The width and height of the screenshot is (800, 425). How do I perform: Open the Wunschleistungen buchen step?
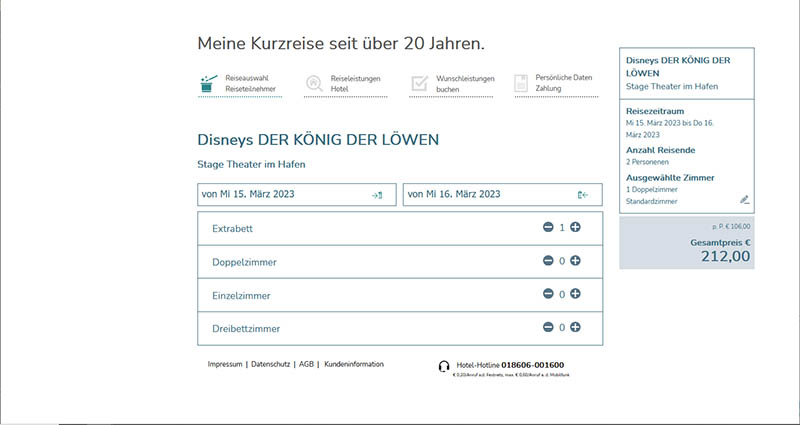[x=451, y=84]
